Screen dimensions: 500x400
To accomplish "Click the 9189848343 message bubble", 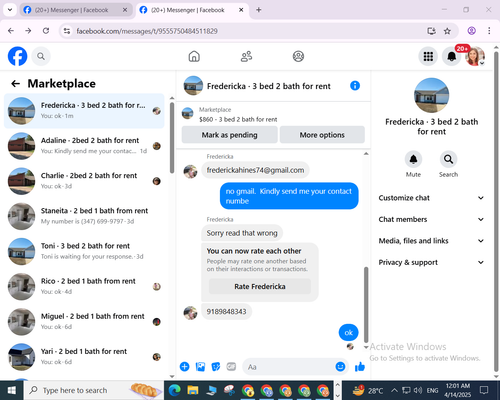I will [x=226, y=312].
